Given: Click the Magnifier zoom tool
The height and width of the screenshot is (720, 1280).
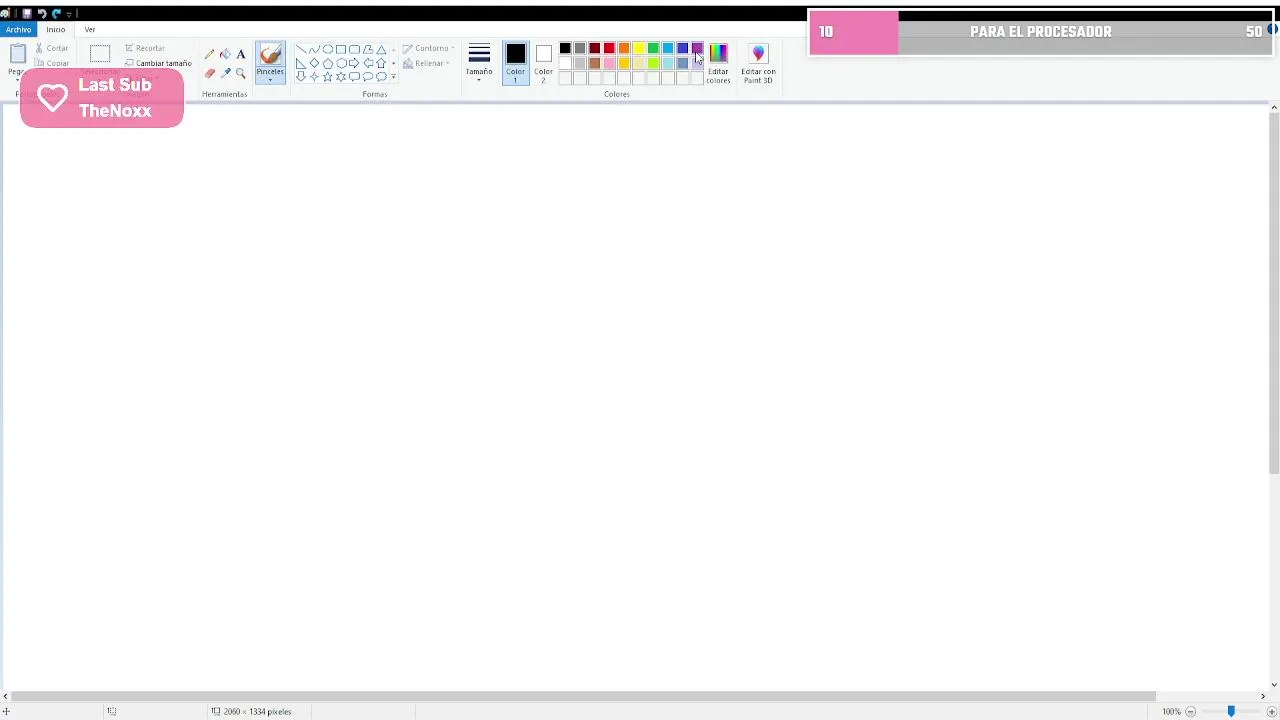Looking at the screenshot, I should [x=241, y=73].
